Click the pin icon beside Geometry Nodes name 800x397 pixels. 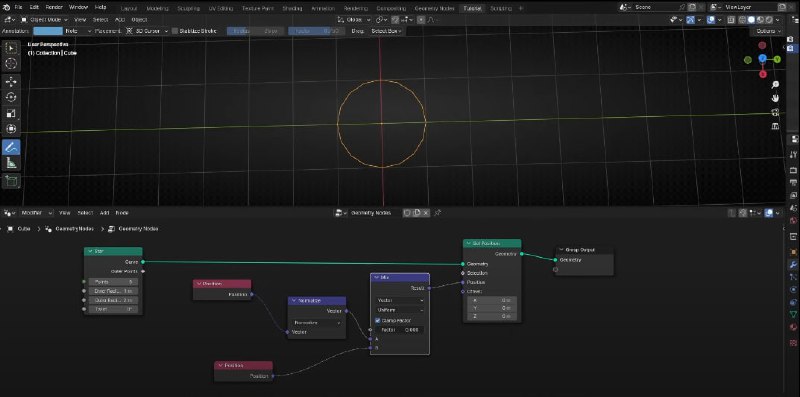(x=437, y=213)
